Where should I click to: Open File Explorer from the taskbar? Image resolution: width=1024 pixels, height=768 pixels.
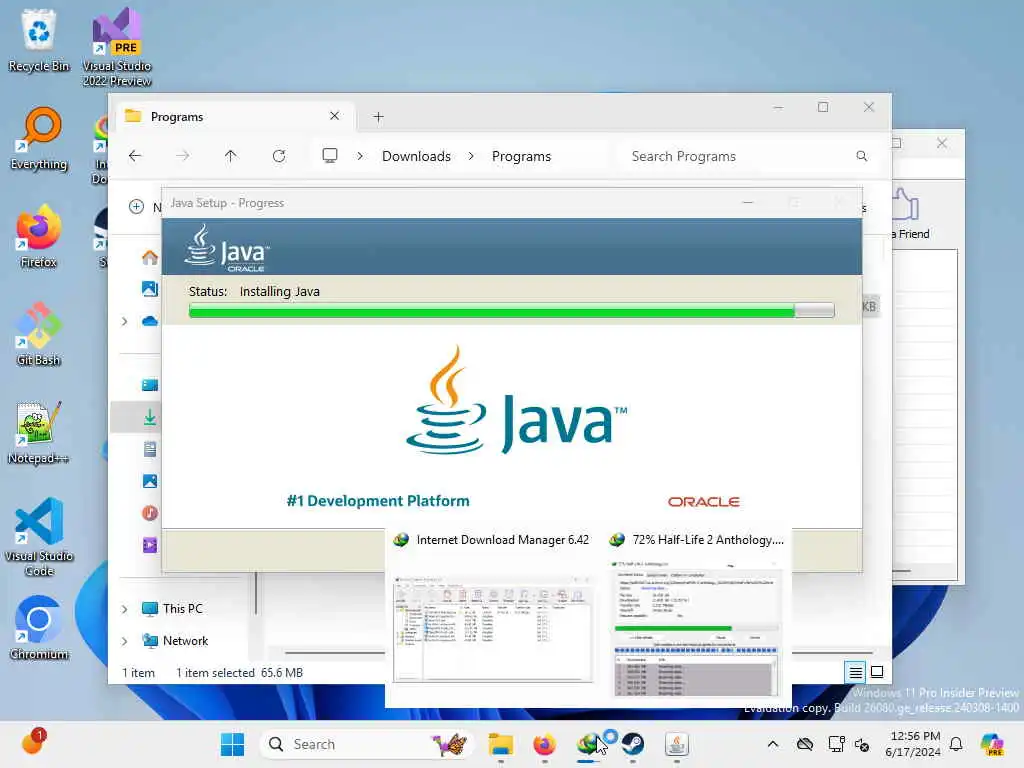(x=501, y=744)
